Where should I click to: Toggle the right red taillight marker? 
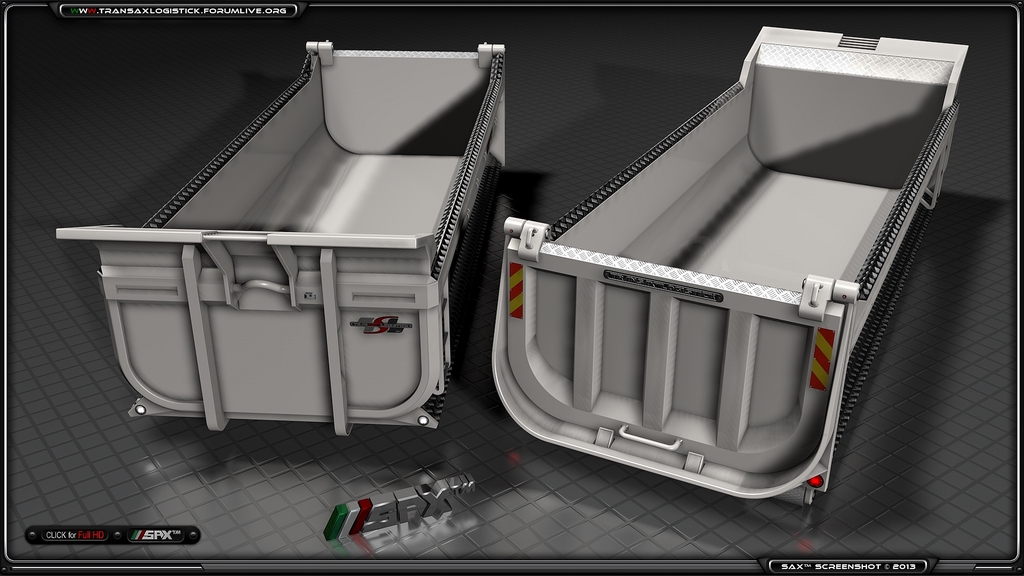pyautogui.click(x=815, y=480)
